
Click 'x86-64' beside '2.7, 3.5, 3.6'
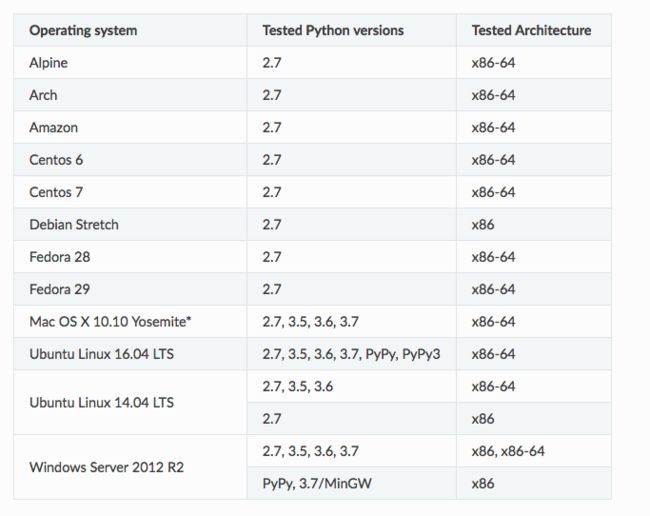click(x=493, y=386)
